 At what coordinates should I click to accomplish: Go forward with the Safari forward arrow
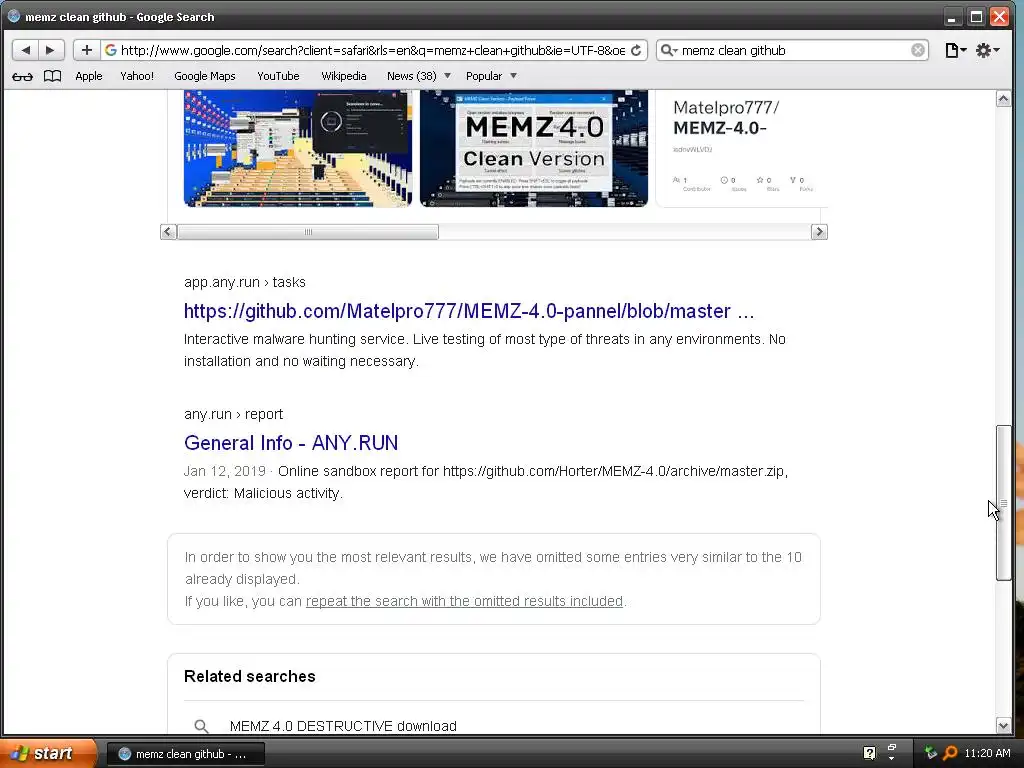pyautogui.click(x=50, y=50)
